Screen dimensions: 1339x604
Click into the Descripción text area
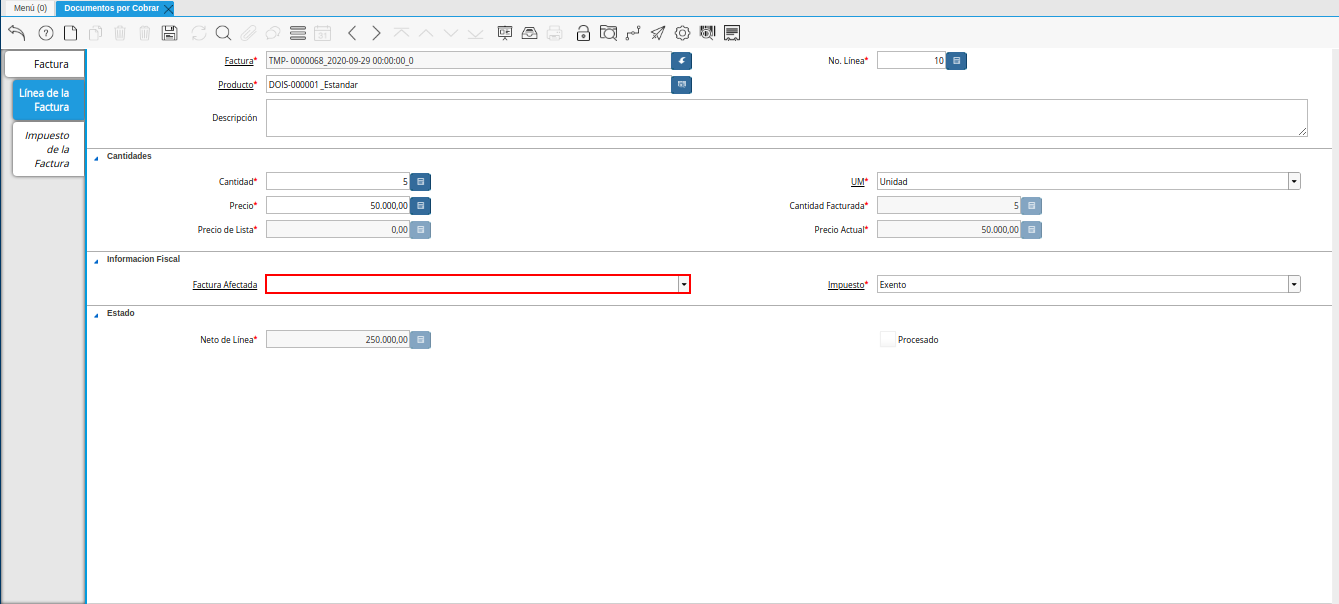click(x=787, y=117)
